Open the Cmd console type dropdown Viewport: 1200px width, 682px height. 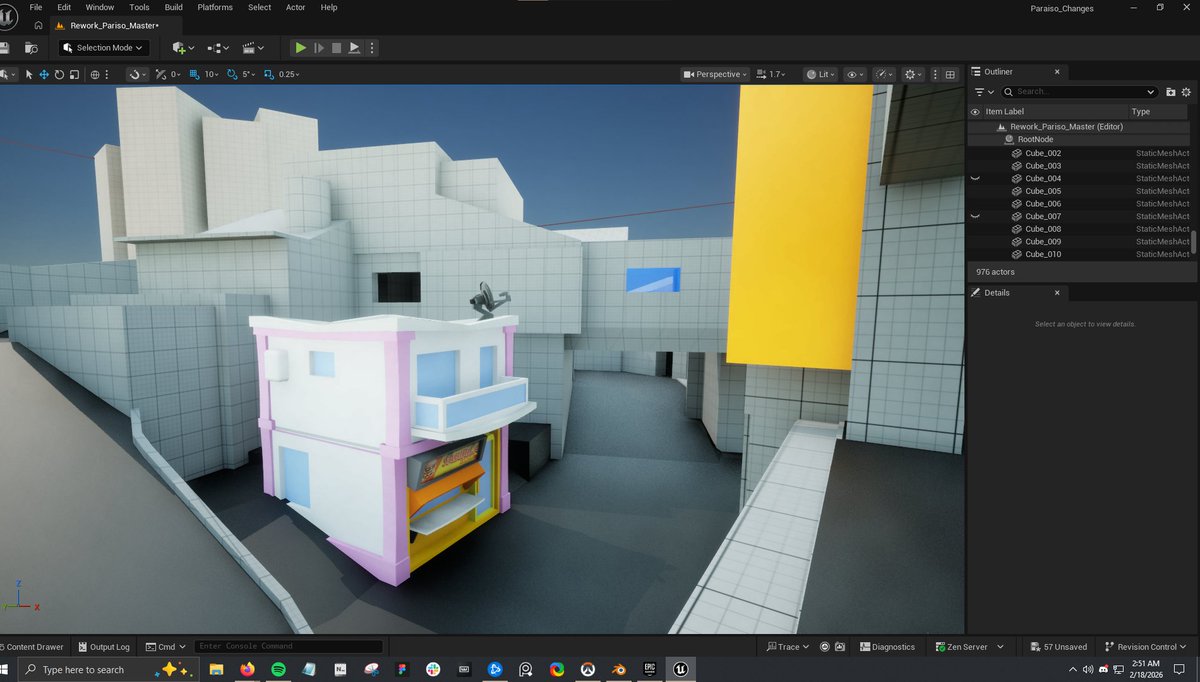click(x=165, y=647)
